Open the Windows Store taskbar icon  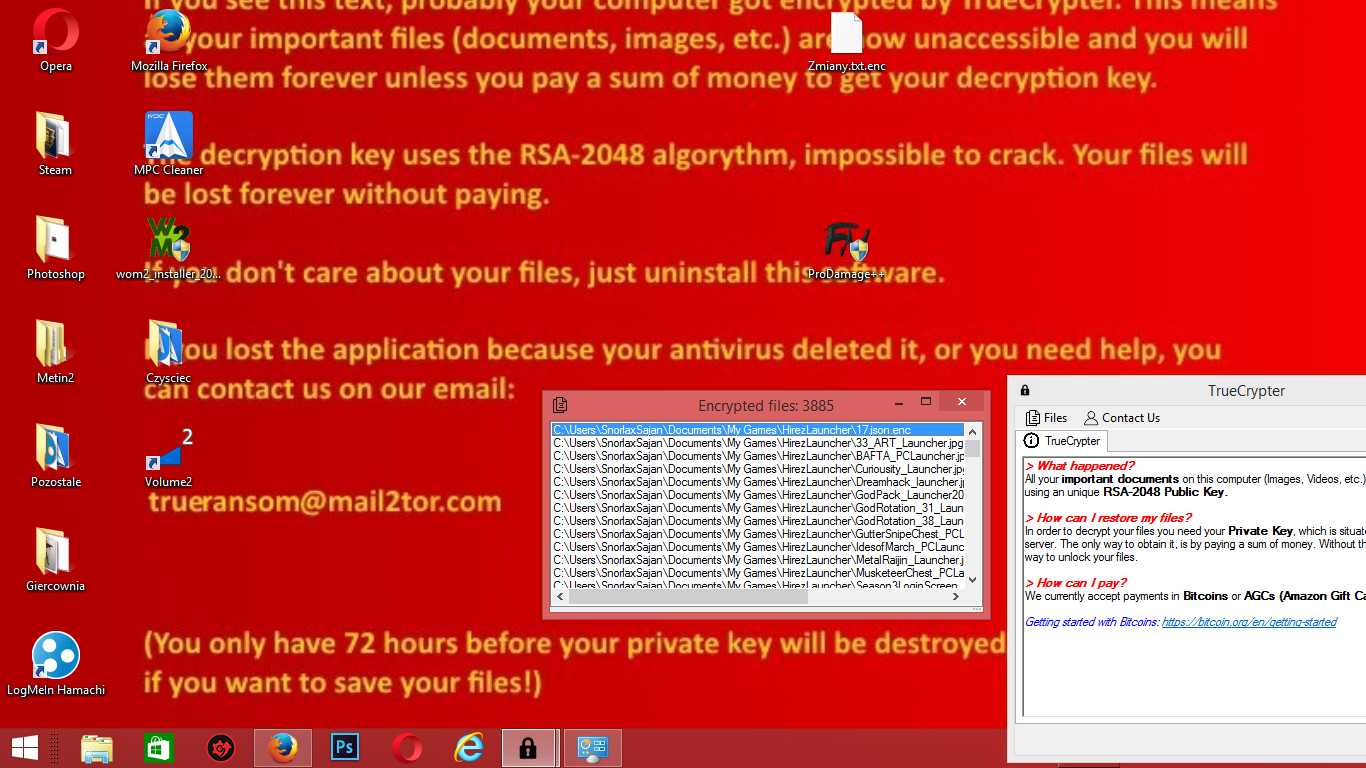click(x=159, y=748)
